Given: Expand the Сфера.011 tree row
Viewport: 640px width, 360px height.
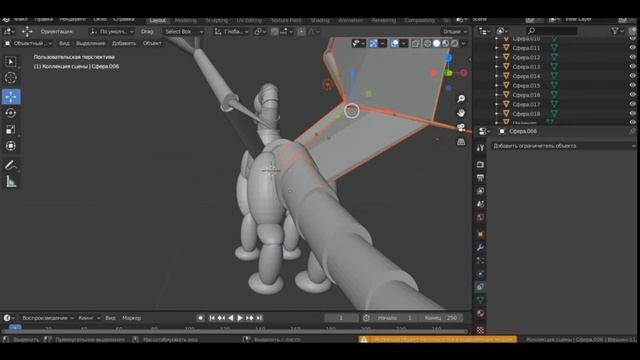Looking at the screenshot, I should [x=497, y=48].
